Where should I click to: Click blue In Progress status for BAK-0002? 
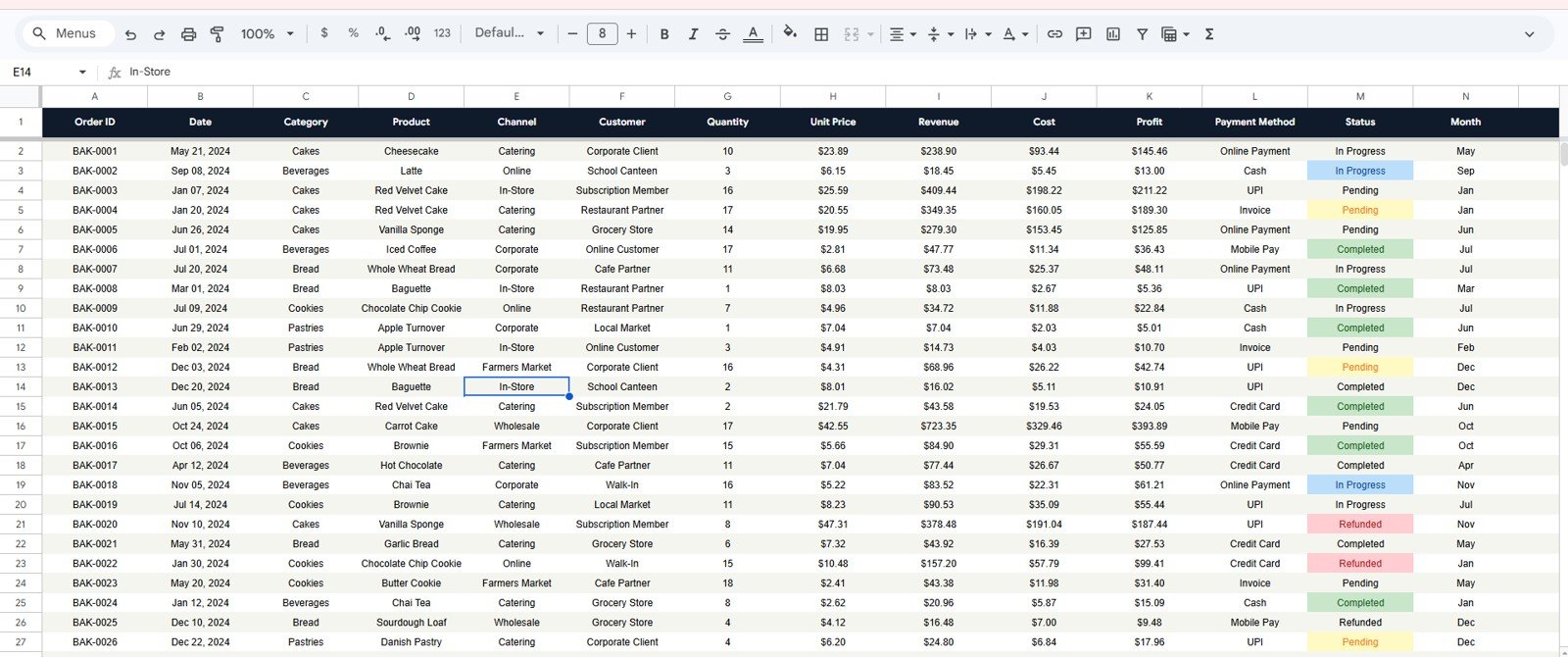click(1360, 171)
